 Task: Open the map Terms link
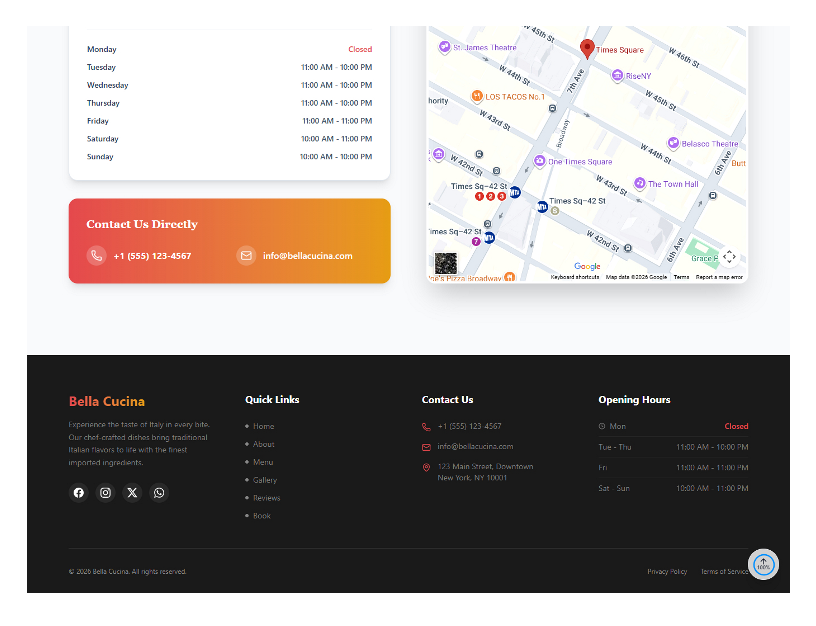tap(681, 277)
